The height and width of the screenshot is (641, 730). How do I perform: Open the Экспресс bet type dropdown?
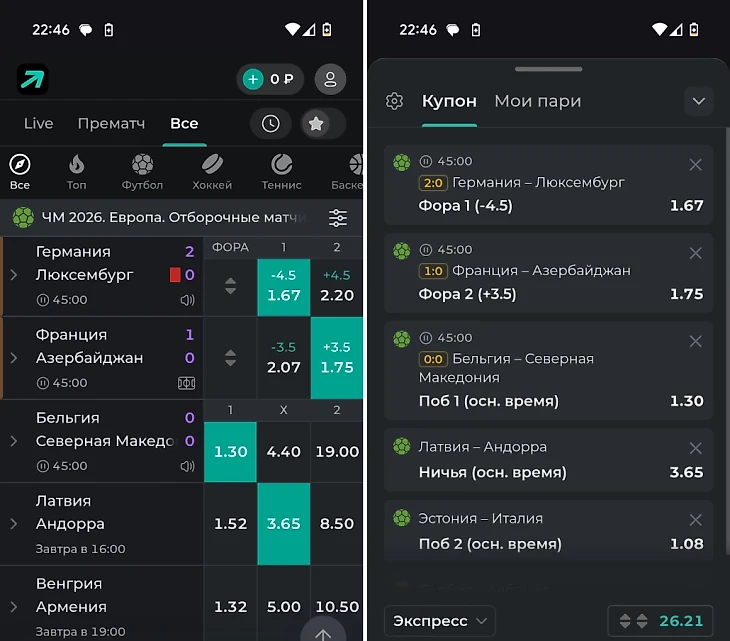(439, 621)
